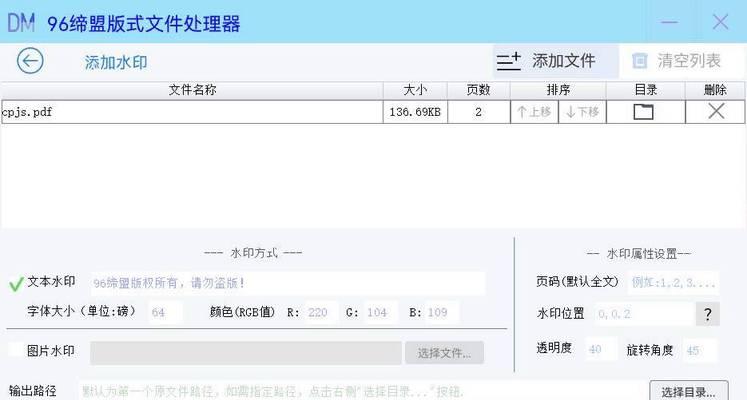Screen dimensions: 747x400
Task: Click the G color value field
Action: (x=380, y=312)
